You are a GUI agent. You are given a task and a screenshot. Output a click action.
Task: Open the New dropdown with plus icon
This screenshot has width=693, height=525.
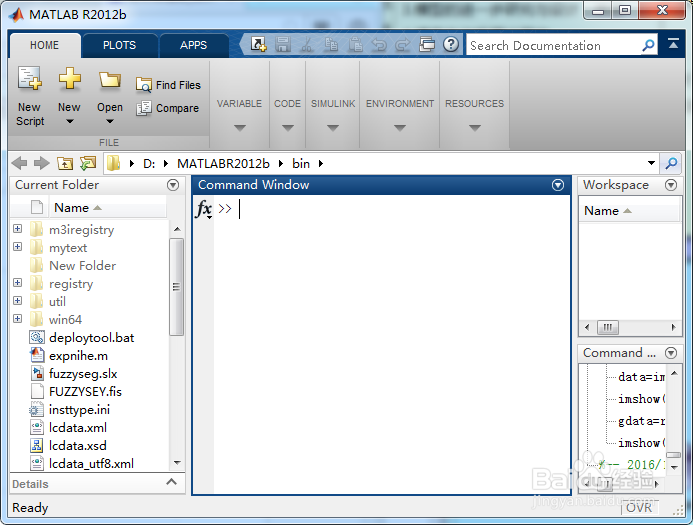[69, 97]
